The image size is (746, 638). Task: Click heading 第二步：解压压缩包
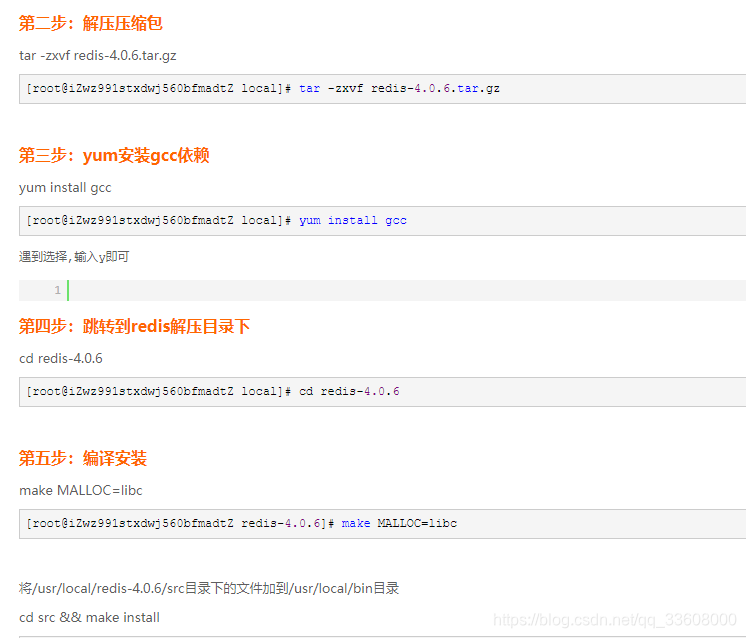90,23
